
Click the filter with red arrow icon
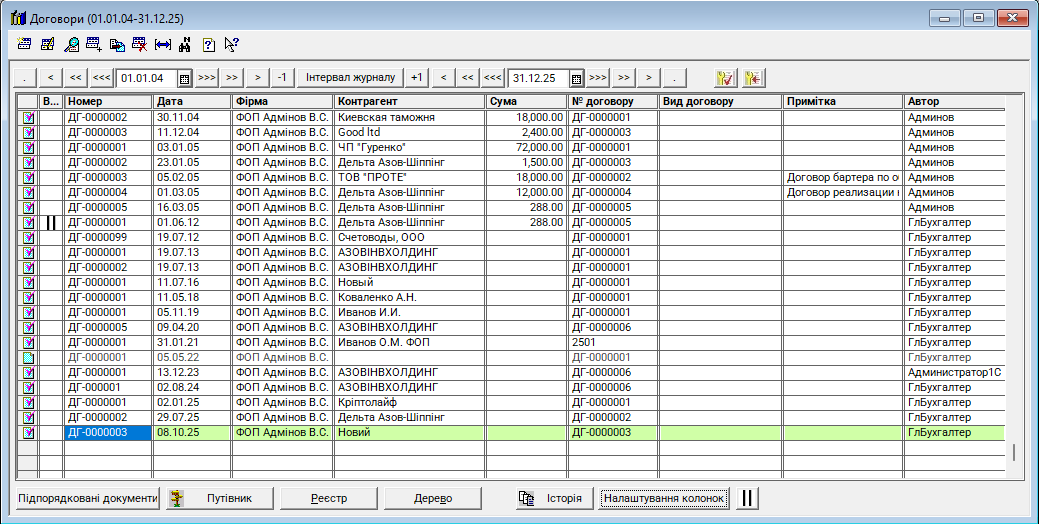pyautogui.click(x=752, y=78)
